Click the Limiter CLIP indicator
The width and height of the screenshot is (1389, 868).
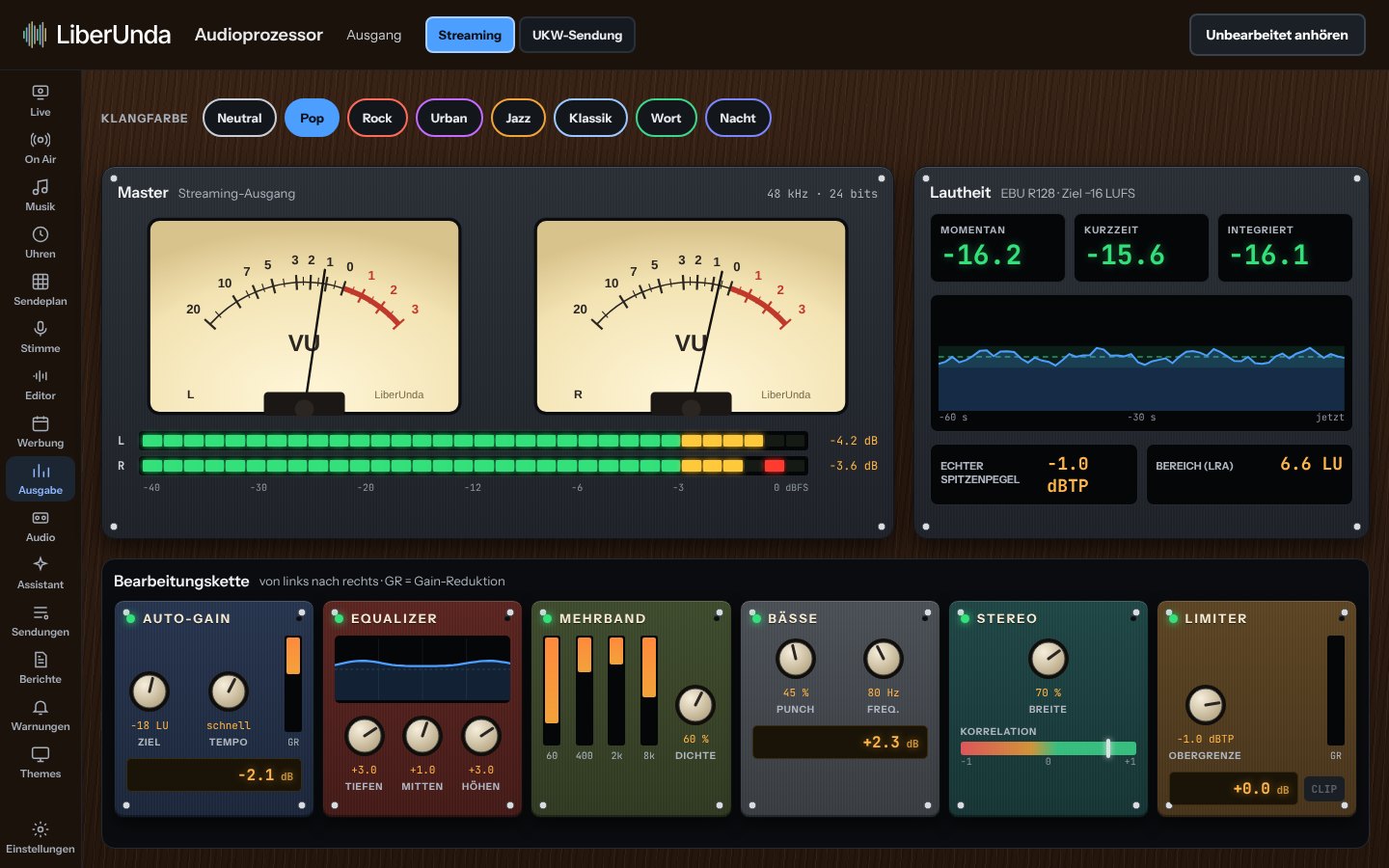(x=1323, y=789)
